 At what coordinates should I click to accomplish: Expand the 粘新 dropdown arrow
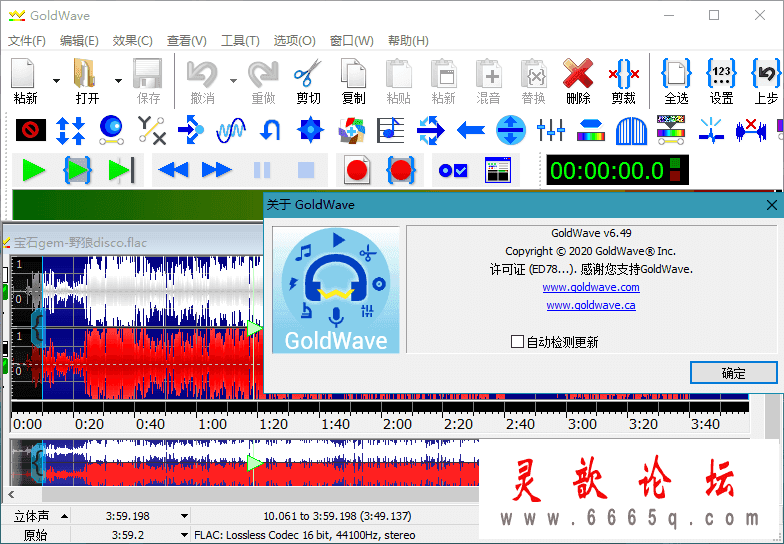[x=56, y=80]
